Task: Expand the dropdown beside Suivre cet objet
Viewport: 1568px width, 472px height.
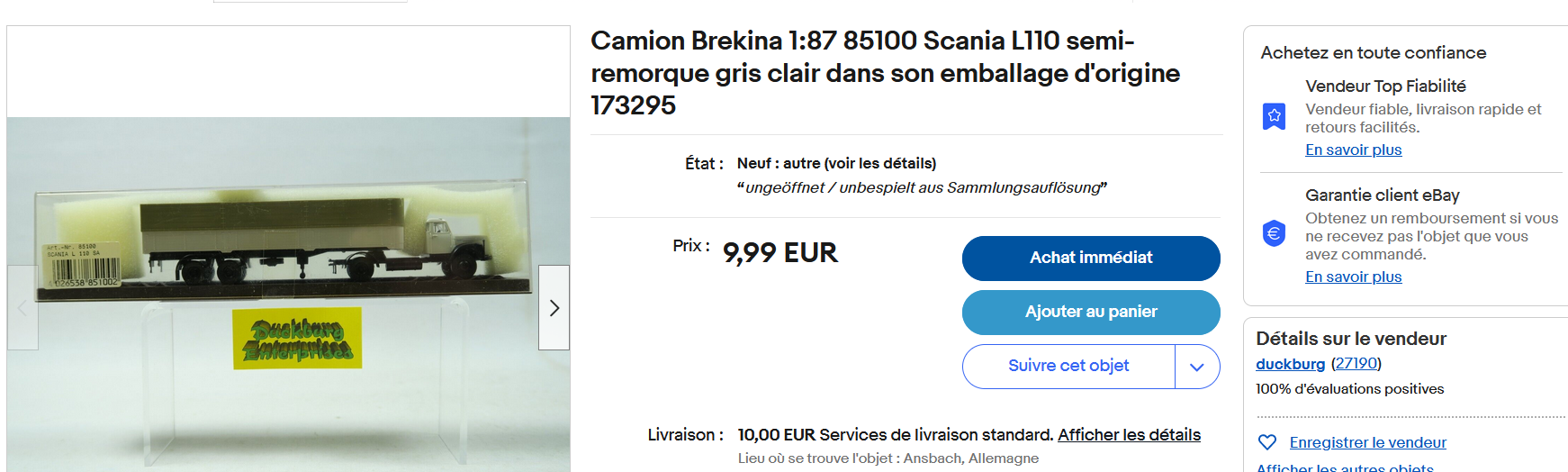Action: tap(1197, 367)
